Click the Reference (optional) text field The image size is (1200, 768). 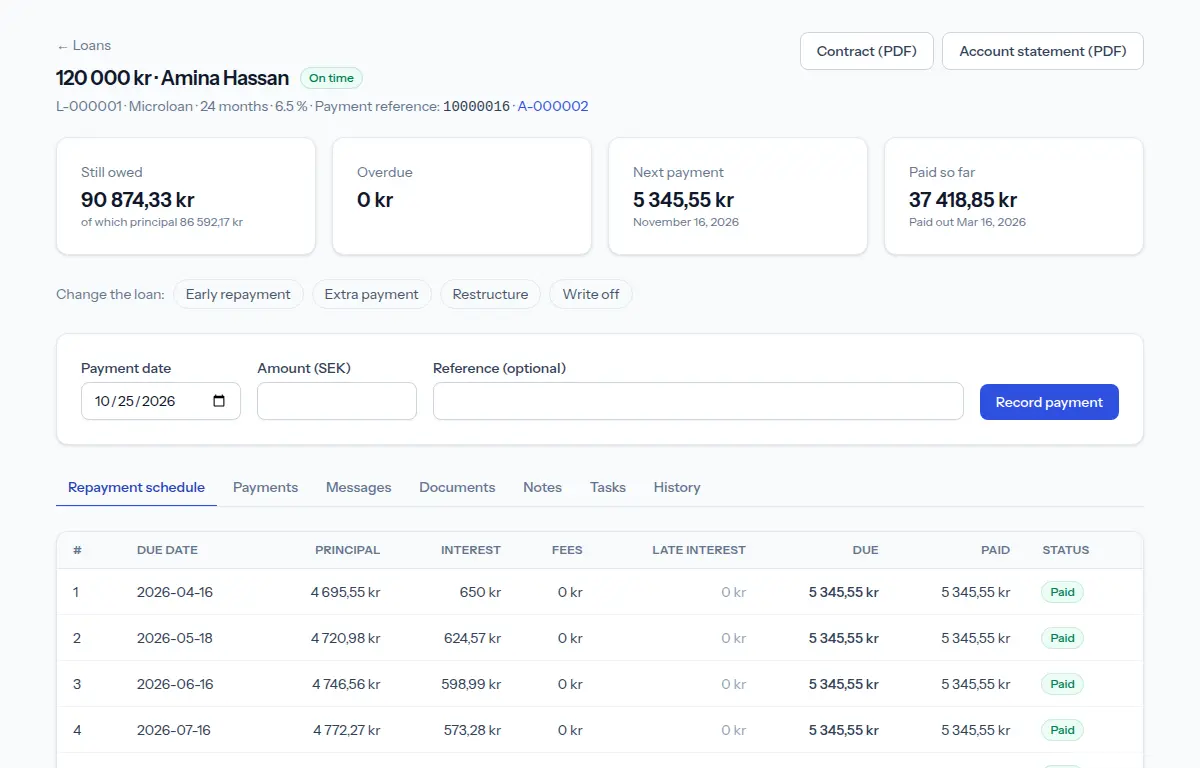click(698, 401)
